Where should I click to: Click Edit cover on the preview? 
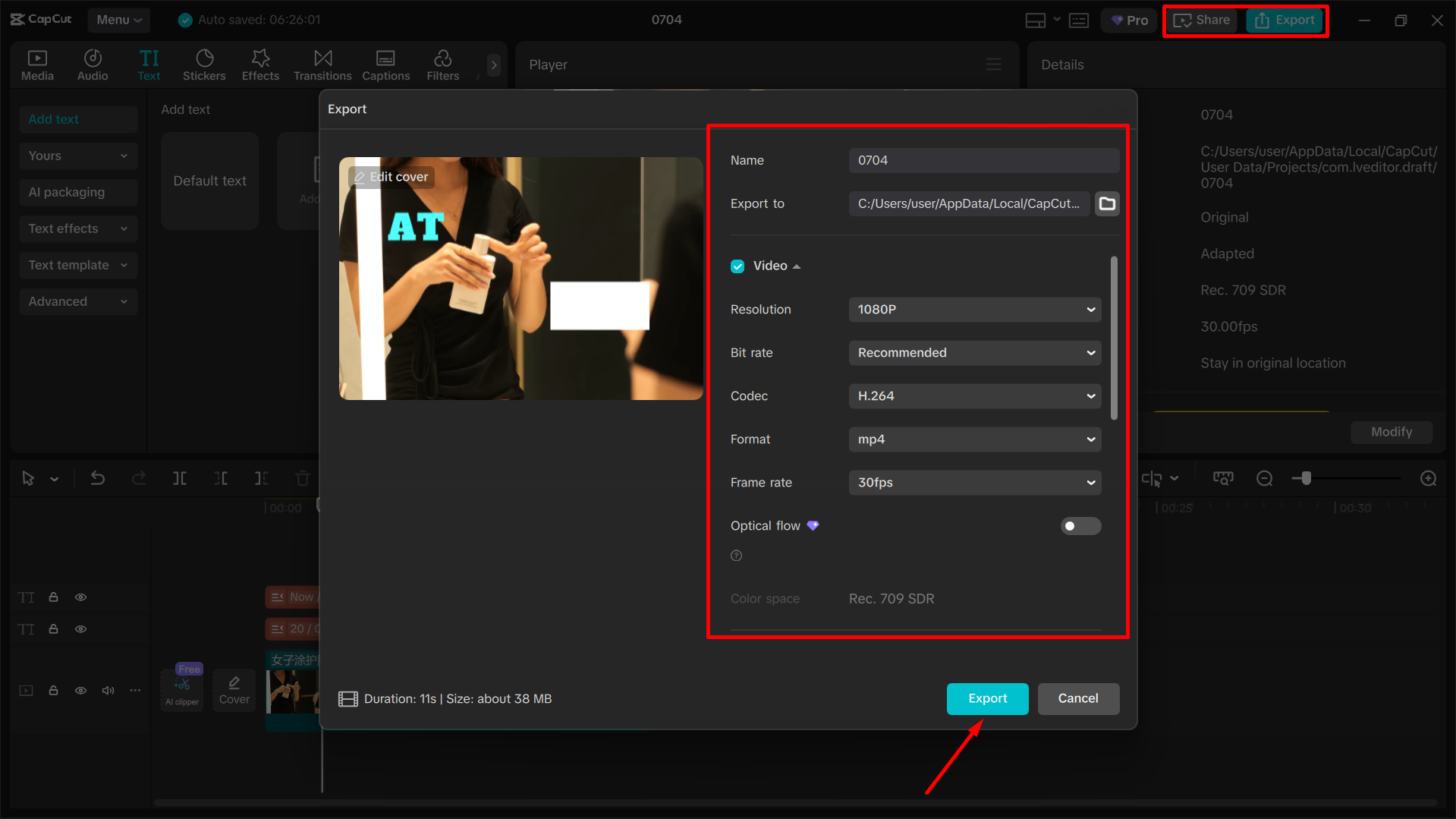[392, 177]
